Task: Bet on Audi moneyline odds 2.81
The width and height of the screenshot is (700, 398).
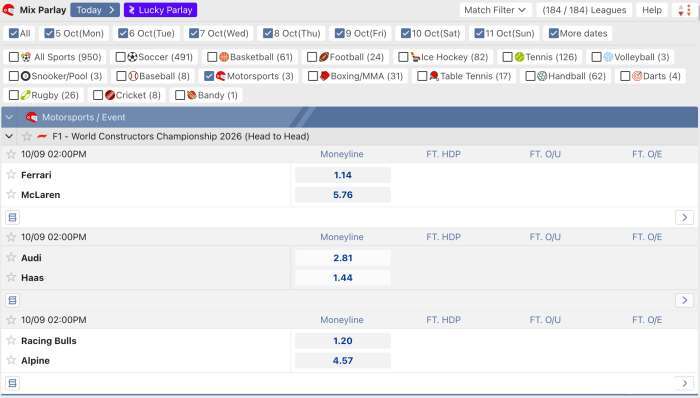Action: click(x=343, y=258)
